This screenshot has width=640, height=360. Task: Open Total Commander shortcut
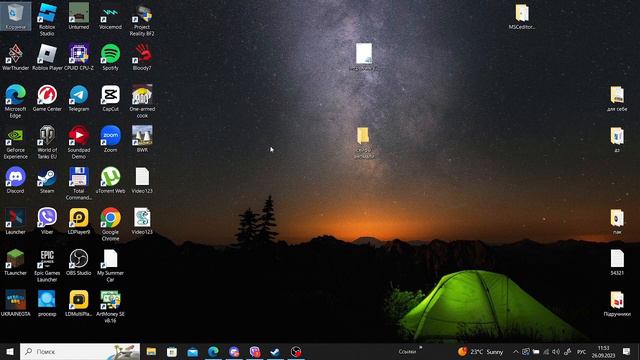tap(79, 183)
